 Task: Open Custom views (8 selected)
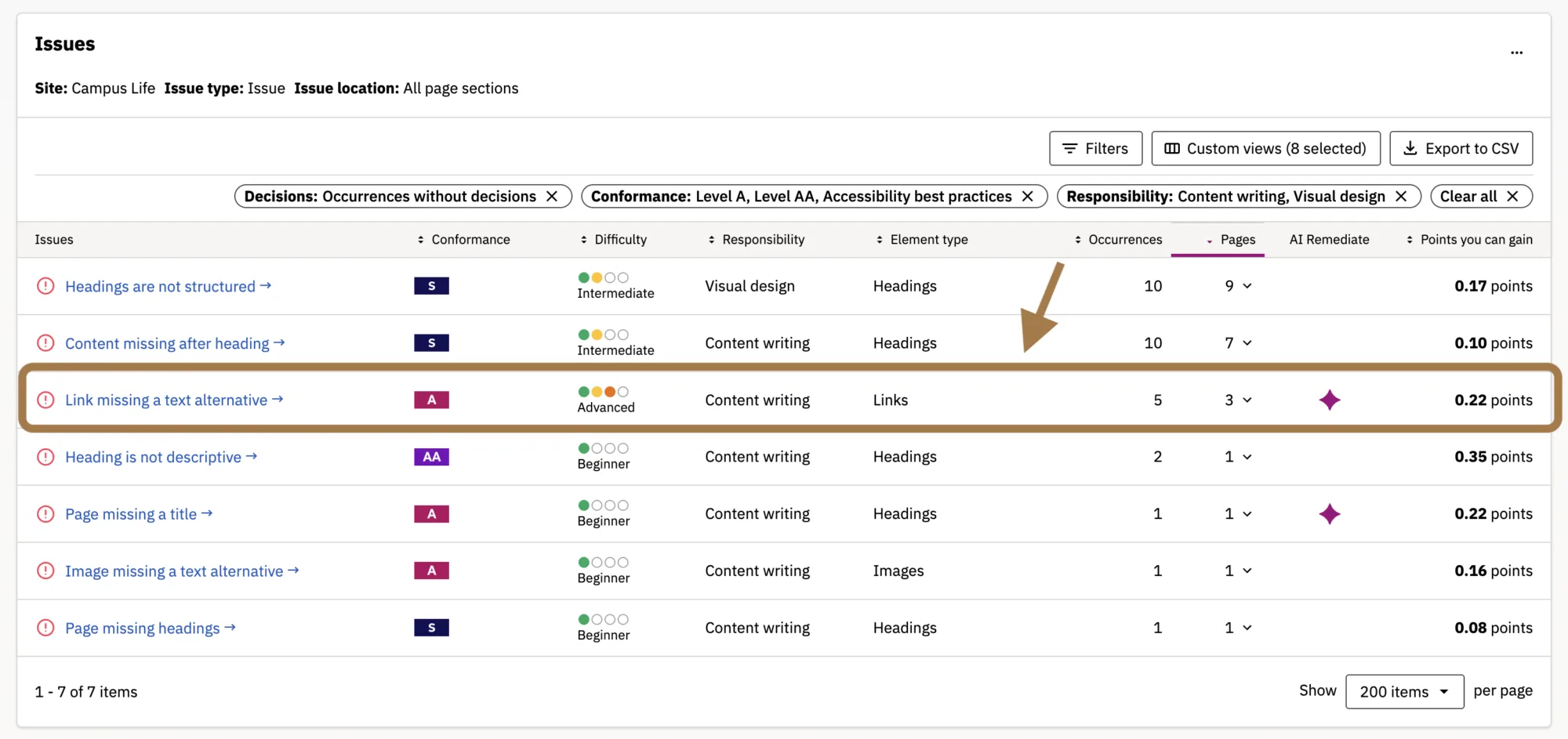[1265, 149]
